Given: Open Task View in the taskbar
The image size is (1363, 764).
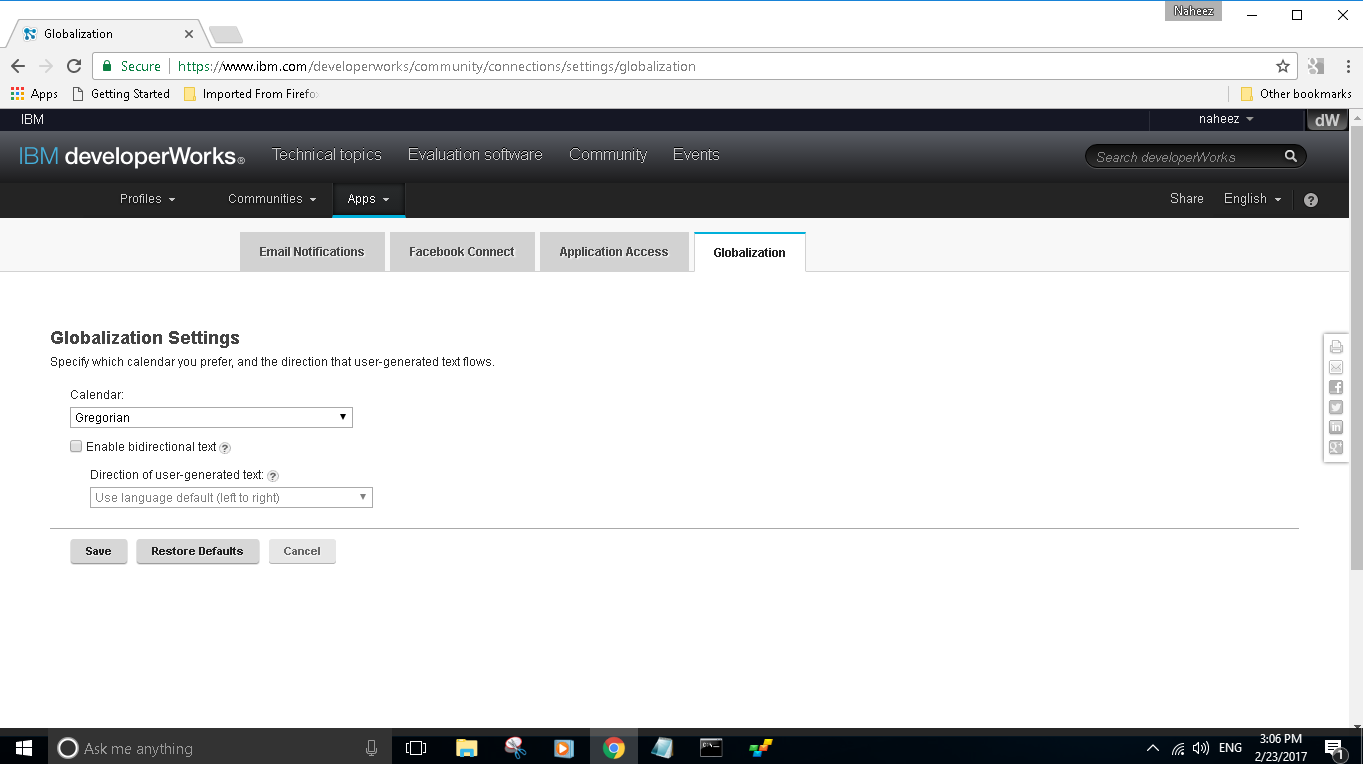Looking at the screenshot, I should pos(416,748).
